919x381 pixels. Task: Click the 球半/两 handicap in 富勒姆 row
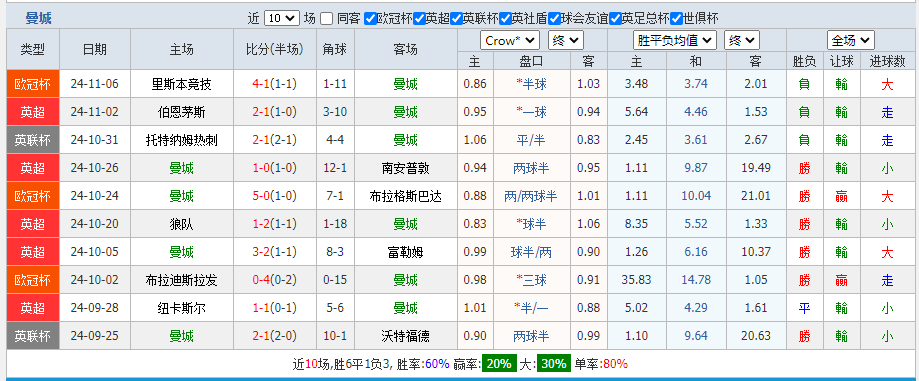point(531,252)
